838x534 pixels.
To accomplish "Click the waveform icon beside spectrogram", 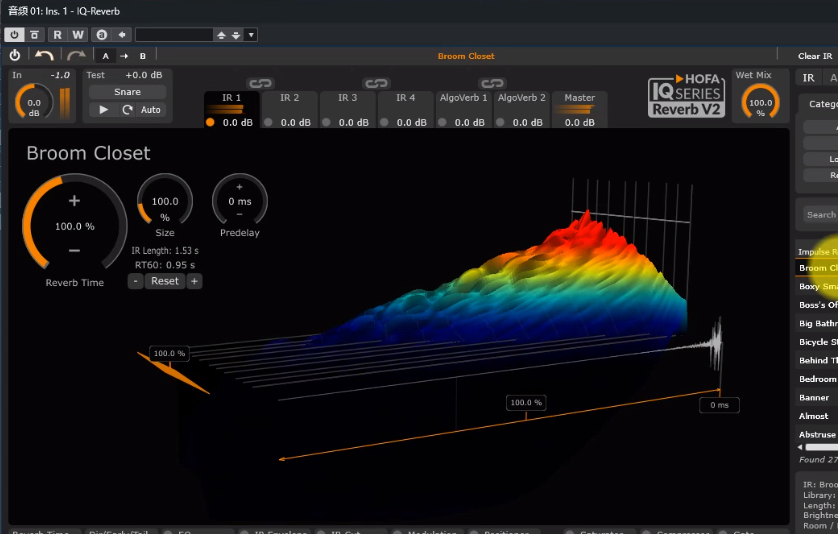I will tap(715, 342).
